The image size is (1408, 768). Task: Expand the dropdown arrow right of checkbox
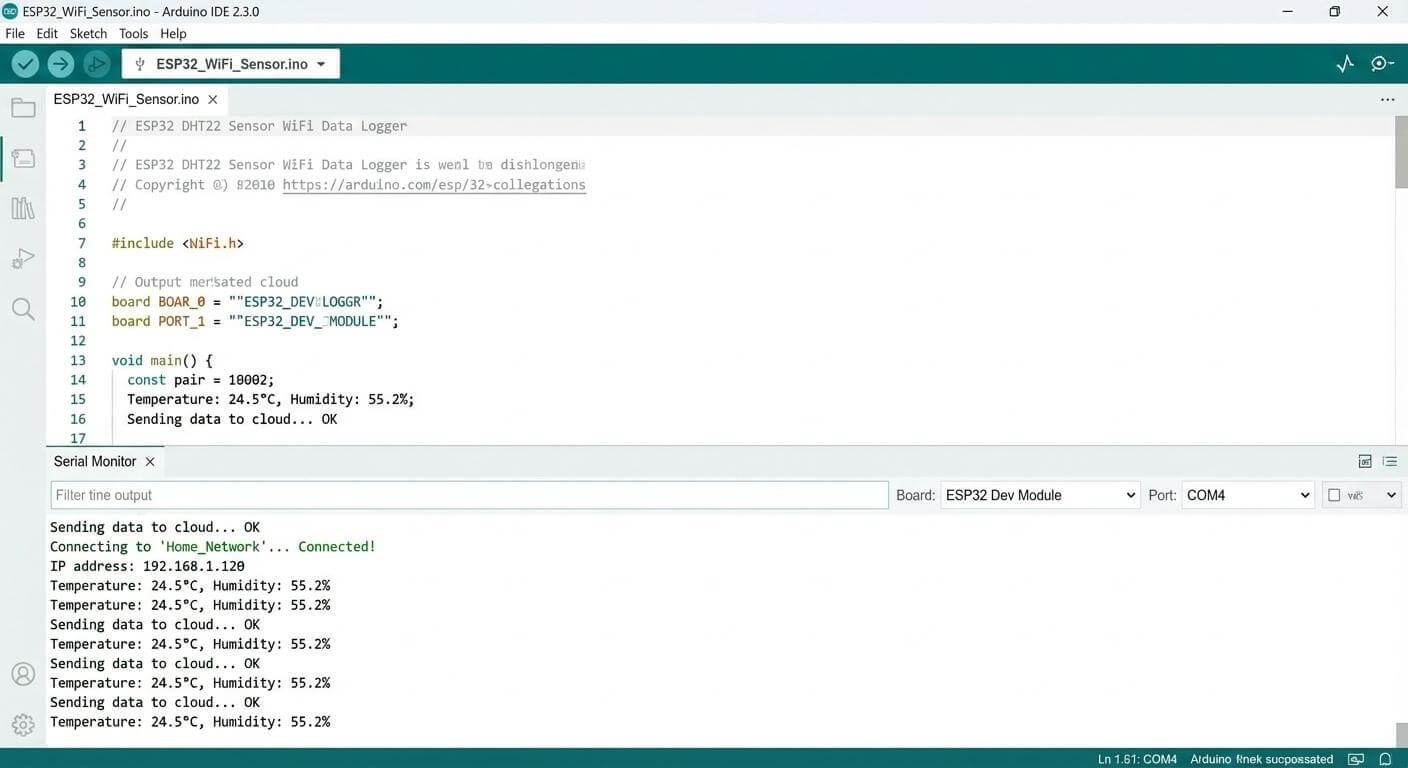coord(1391,495)
